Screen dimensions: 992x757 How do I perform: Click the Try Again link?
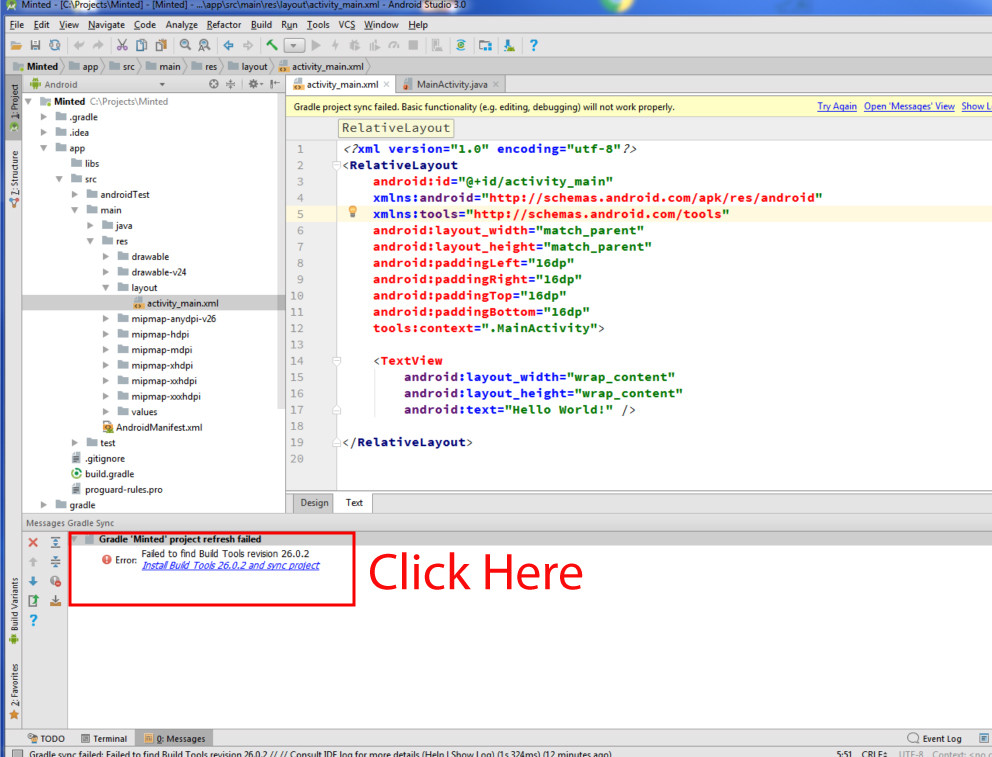pos(836,106)
